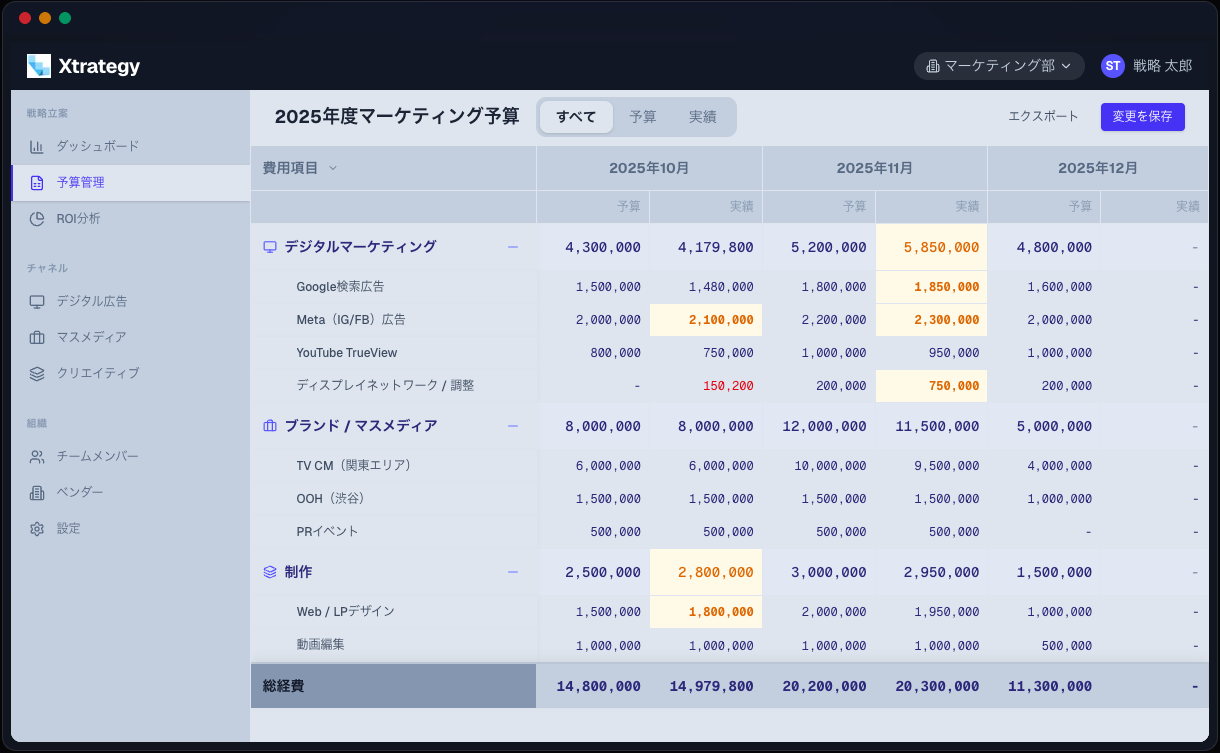Collapse the デジタルマーケティング row group

513,246
